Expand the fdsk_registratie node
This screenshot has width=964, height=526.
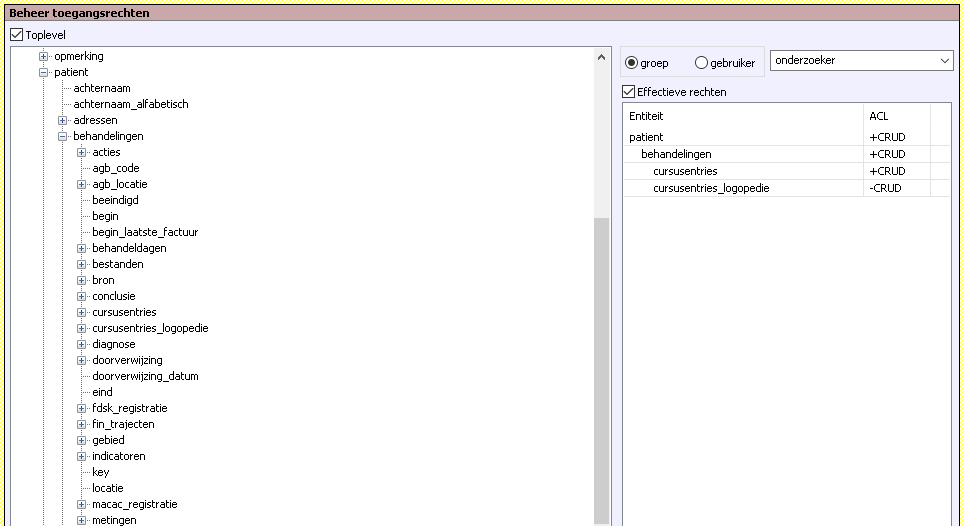[x=82, y=408]
